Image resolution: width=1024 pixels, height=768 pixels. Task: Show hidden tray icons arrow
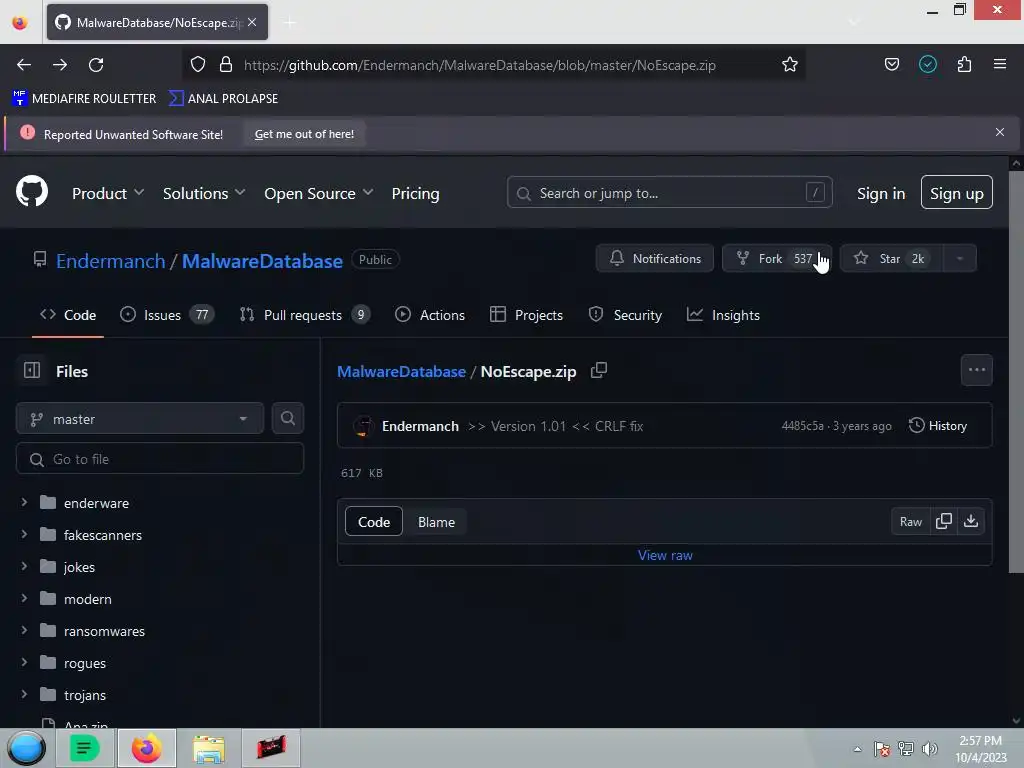point(857,749)
